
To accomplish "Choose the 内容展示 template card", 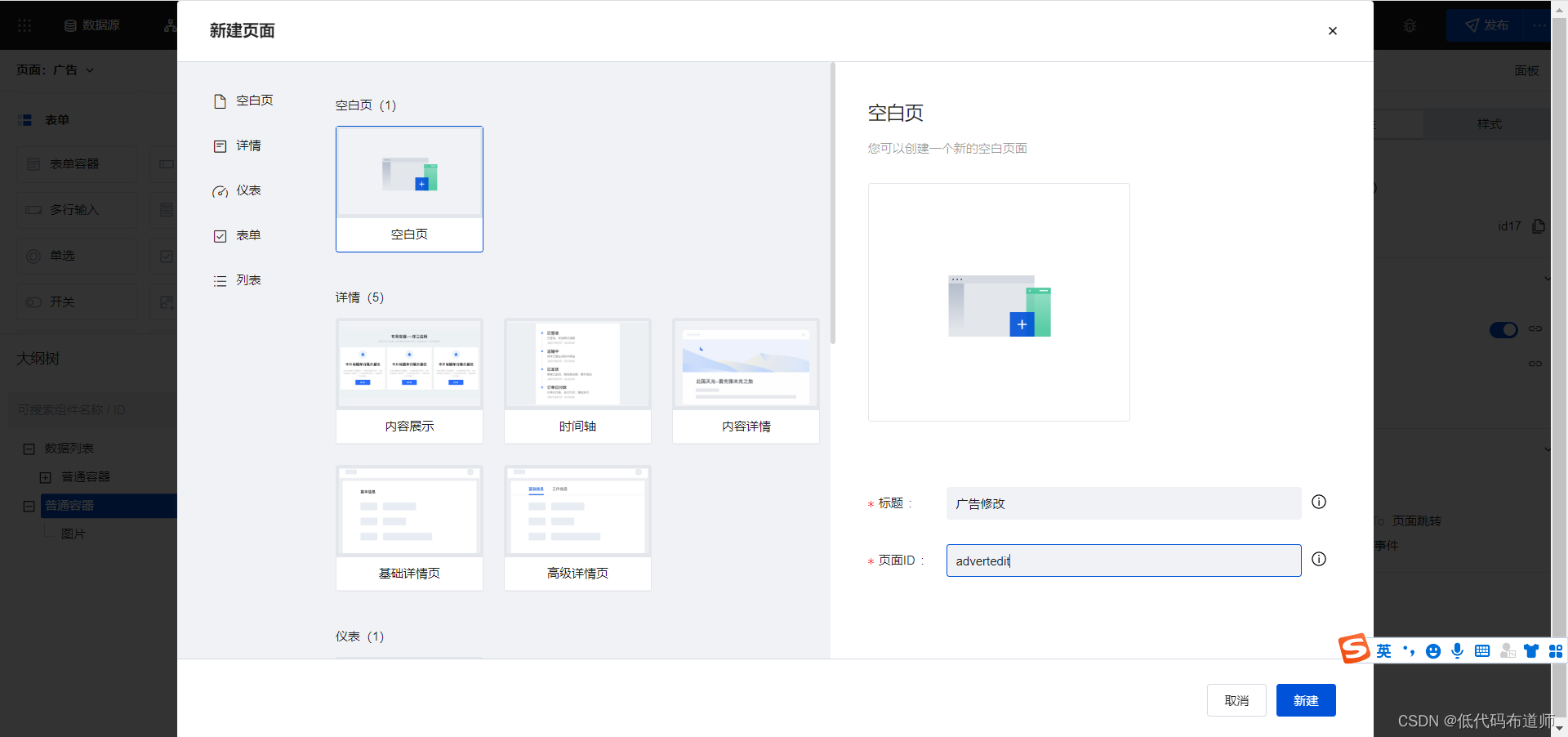I will coord(409,381).
